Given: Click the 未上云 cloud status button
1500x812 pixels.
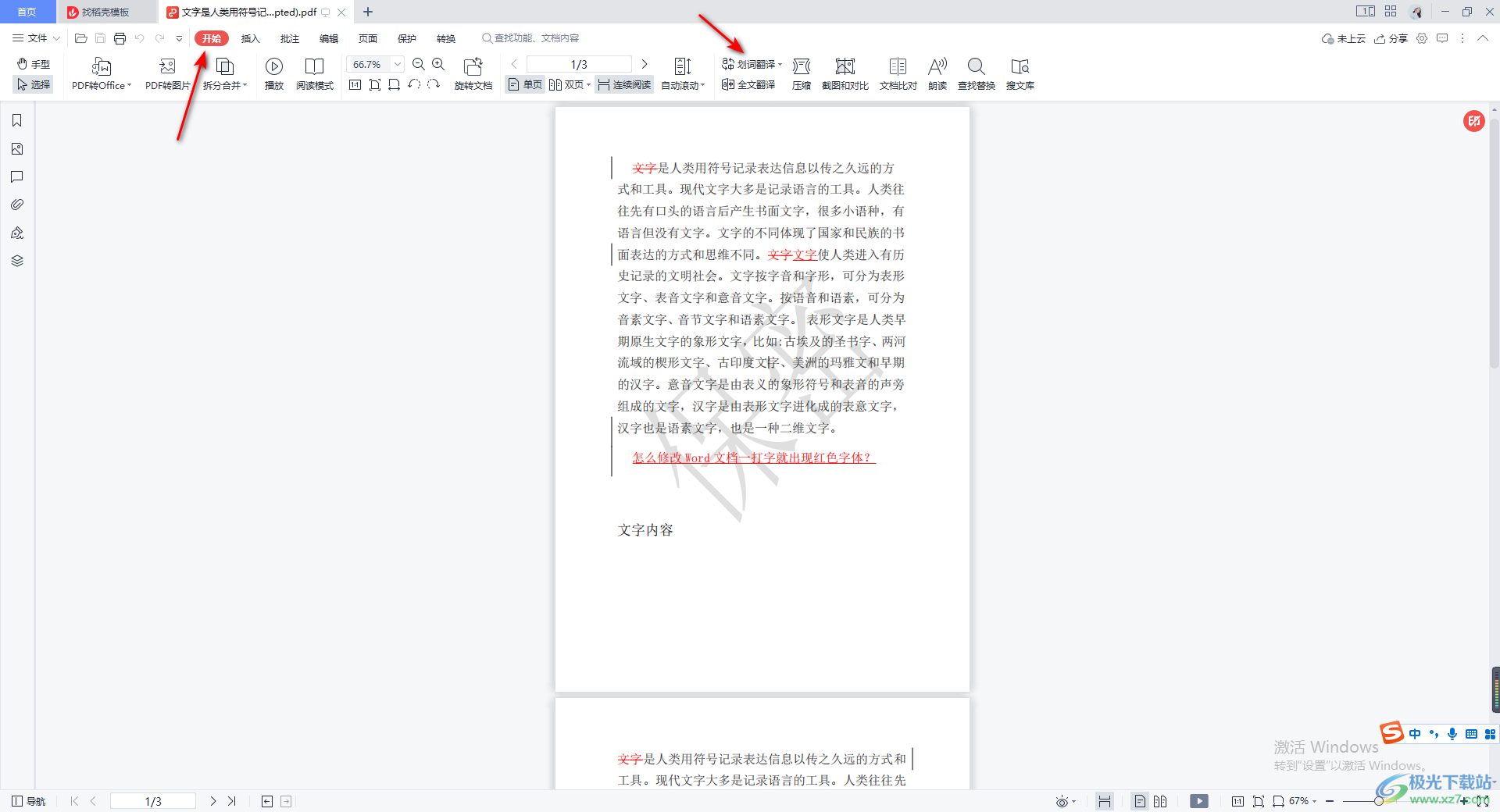Looking at the screenshot, I should click(1343, 38).
